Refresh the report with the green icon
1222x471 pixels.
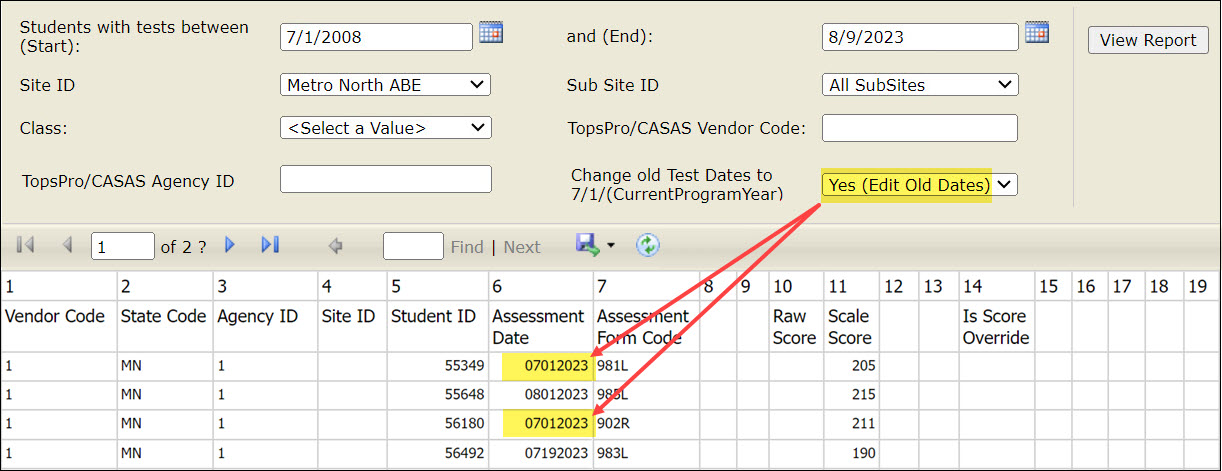(x=648, y=245)
